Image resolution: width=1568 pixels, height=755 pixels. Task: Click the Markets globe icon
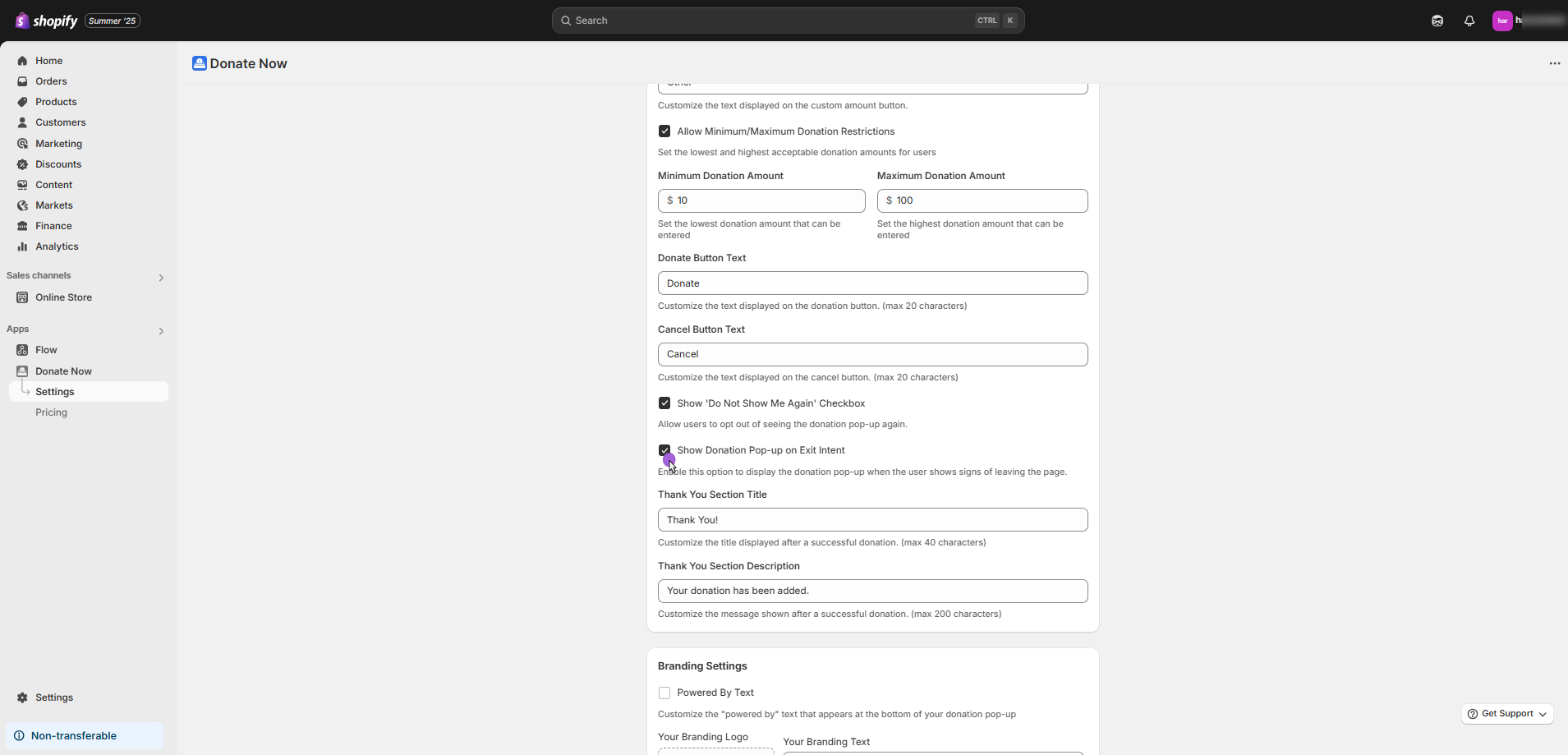(x=22, y=205)
